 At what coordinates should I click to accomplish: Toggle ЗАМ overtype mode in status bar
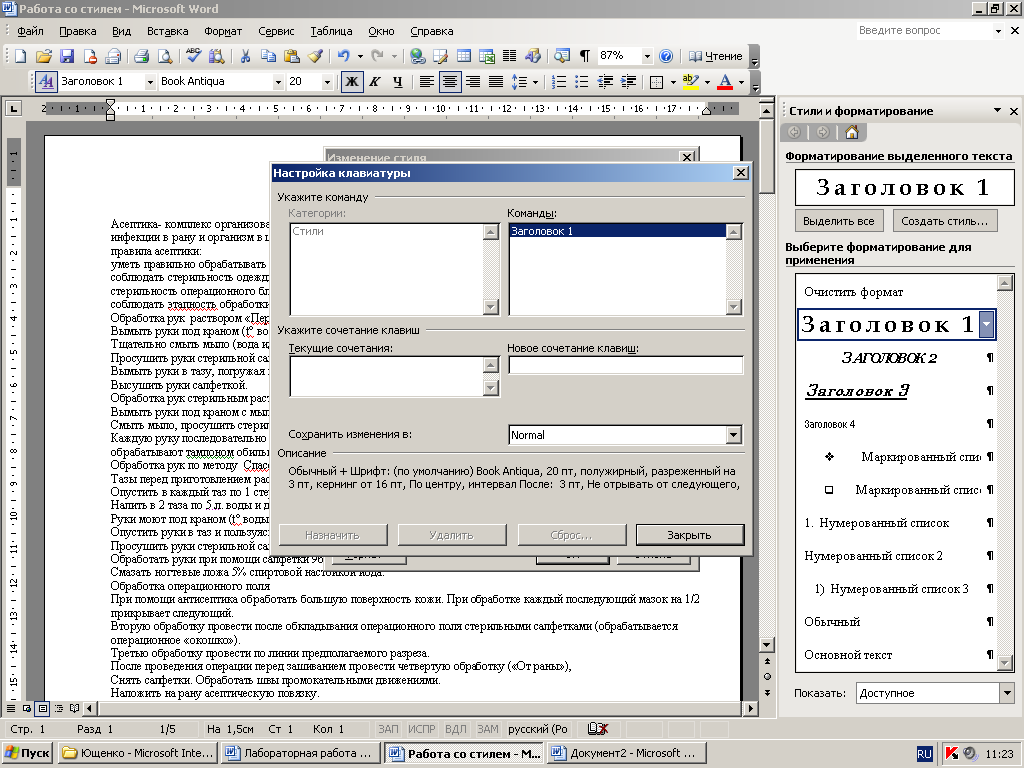pyautogui.click(x=488, y=729)
